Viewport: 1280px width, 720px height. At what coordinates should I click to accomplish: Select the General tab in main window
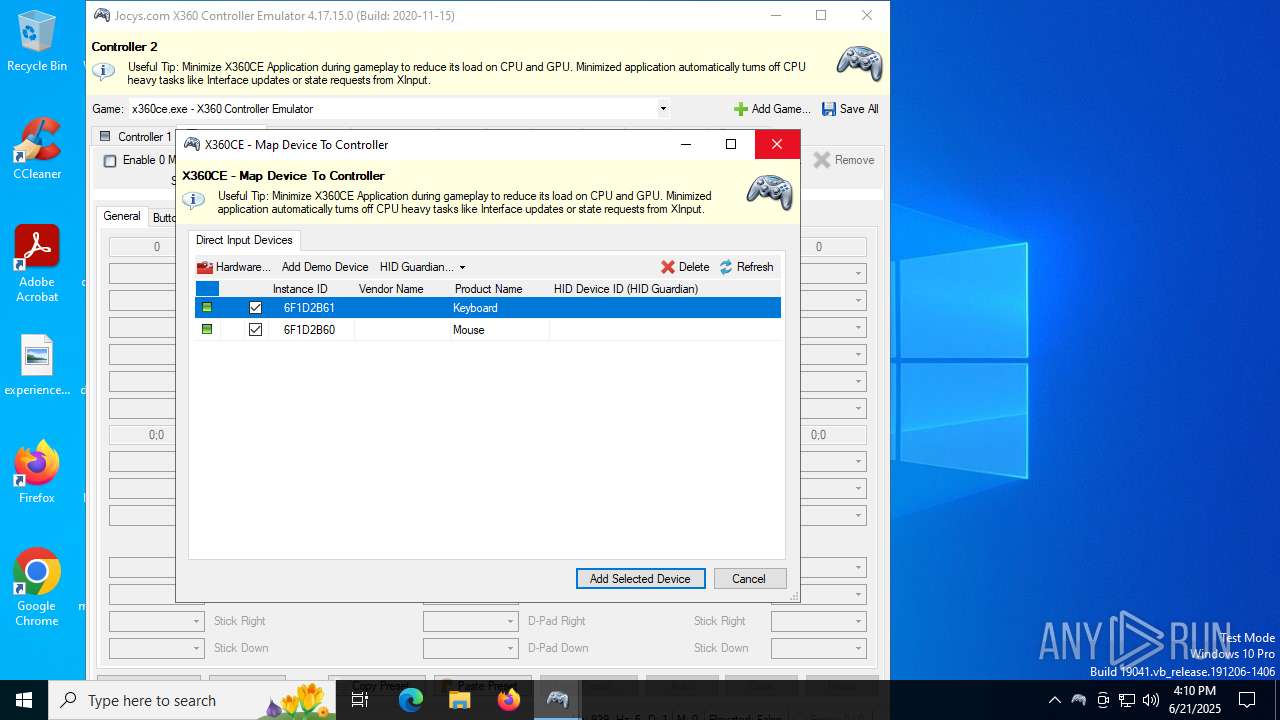click(x=122, y=216)
